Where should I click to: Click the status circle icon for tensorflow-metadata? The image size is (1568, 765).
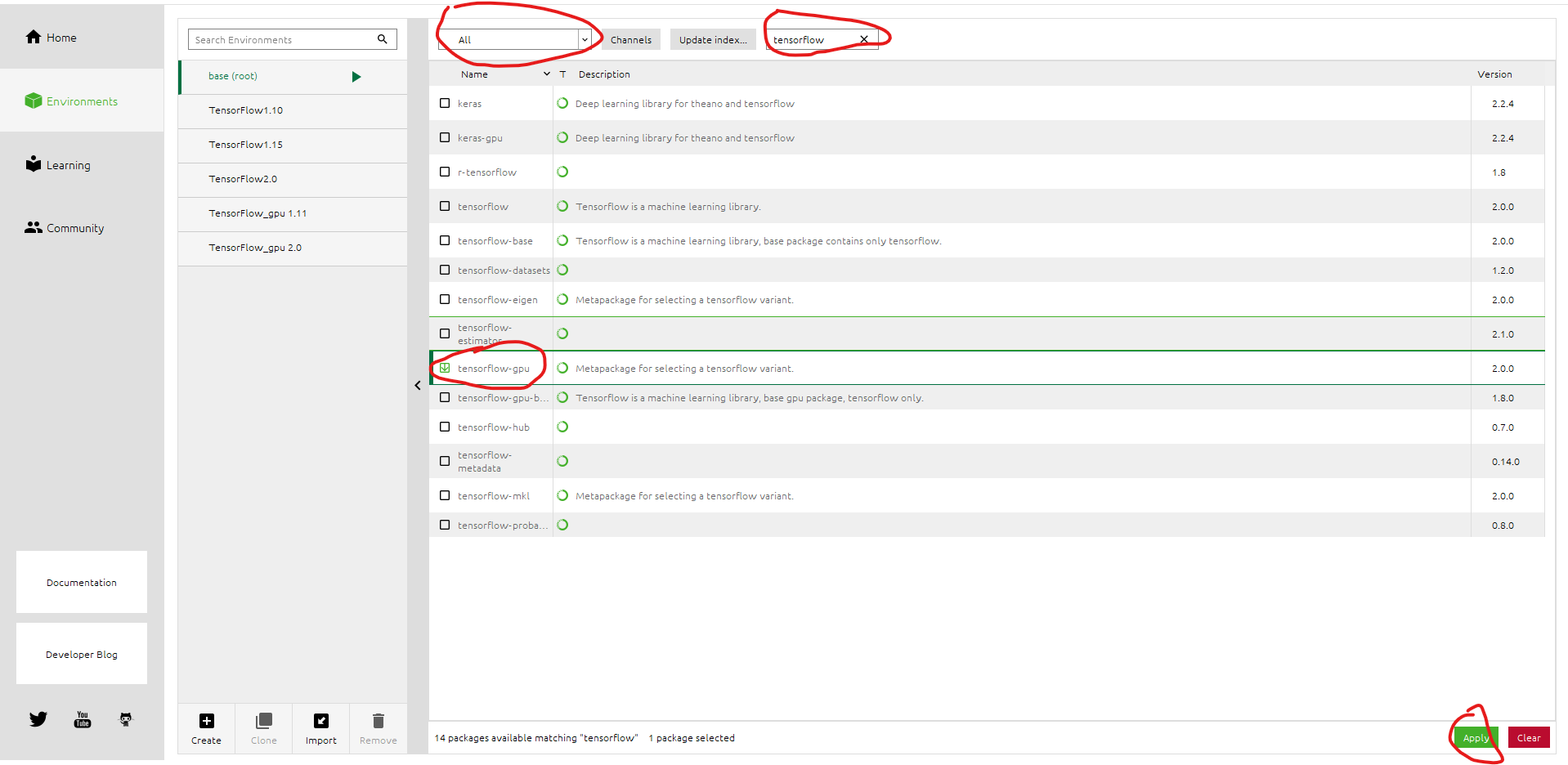click(x=562, y=461)
